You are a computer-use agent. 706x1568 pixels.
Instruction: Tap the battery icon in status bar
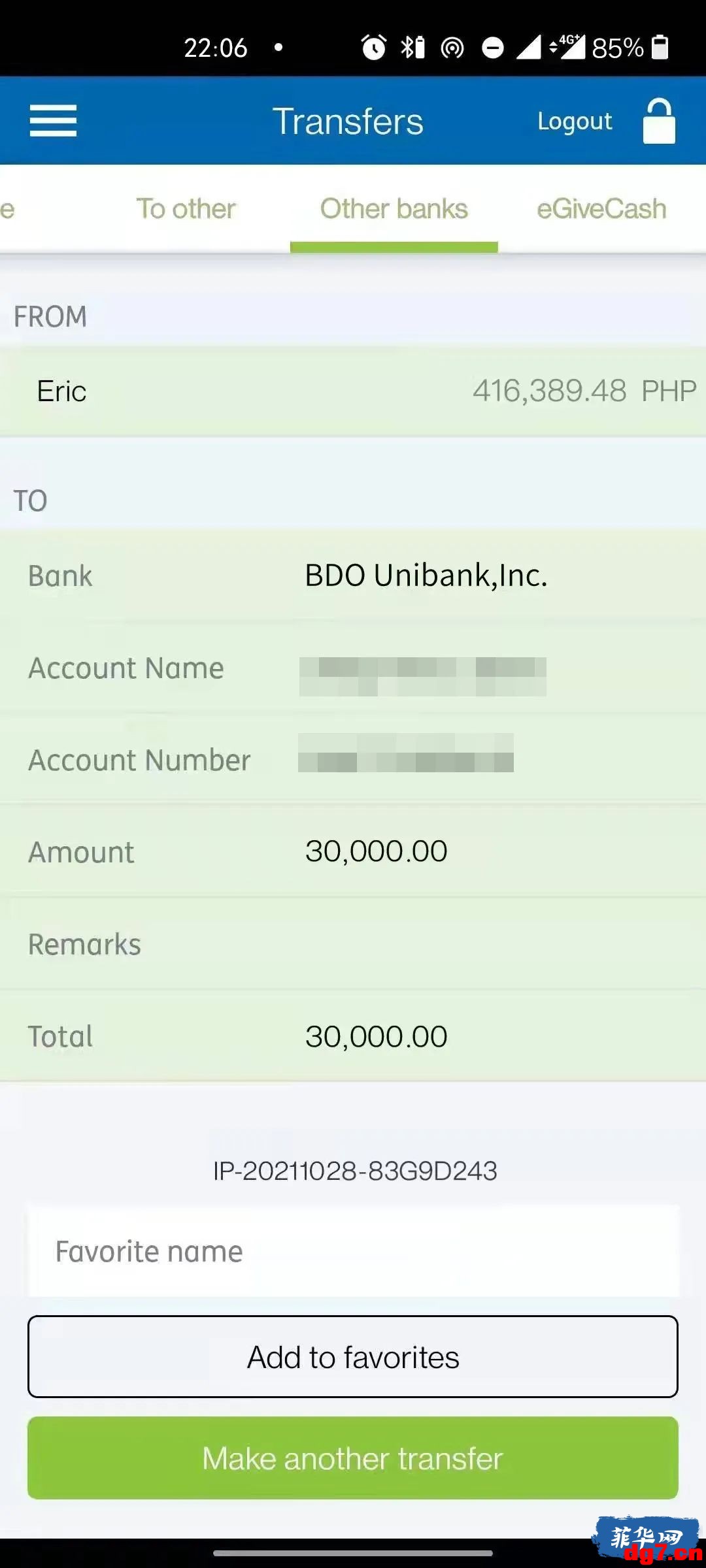[x=660, y=47]
